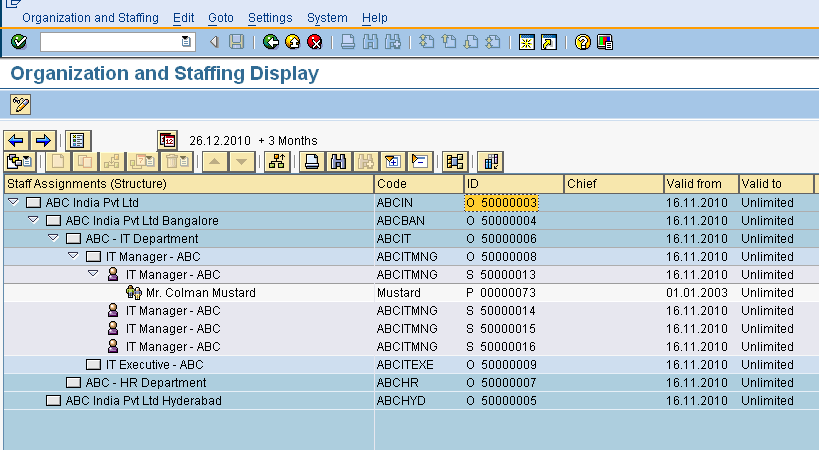Click the Valid from column header
Screen dimensions: 819x450
(x=701, y=184)
